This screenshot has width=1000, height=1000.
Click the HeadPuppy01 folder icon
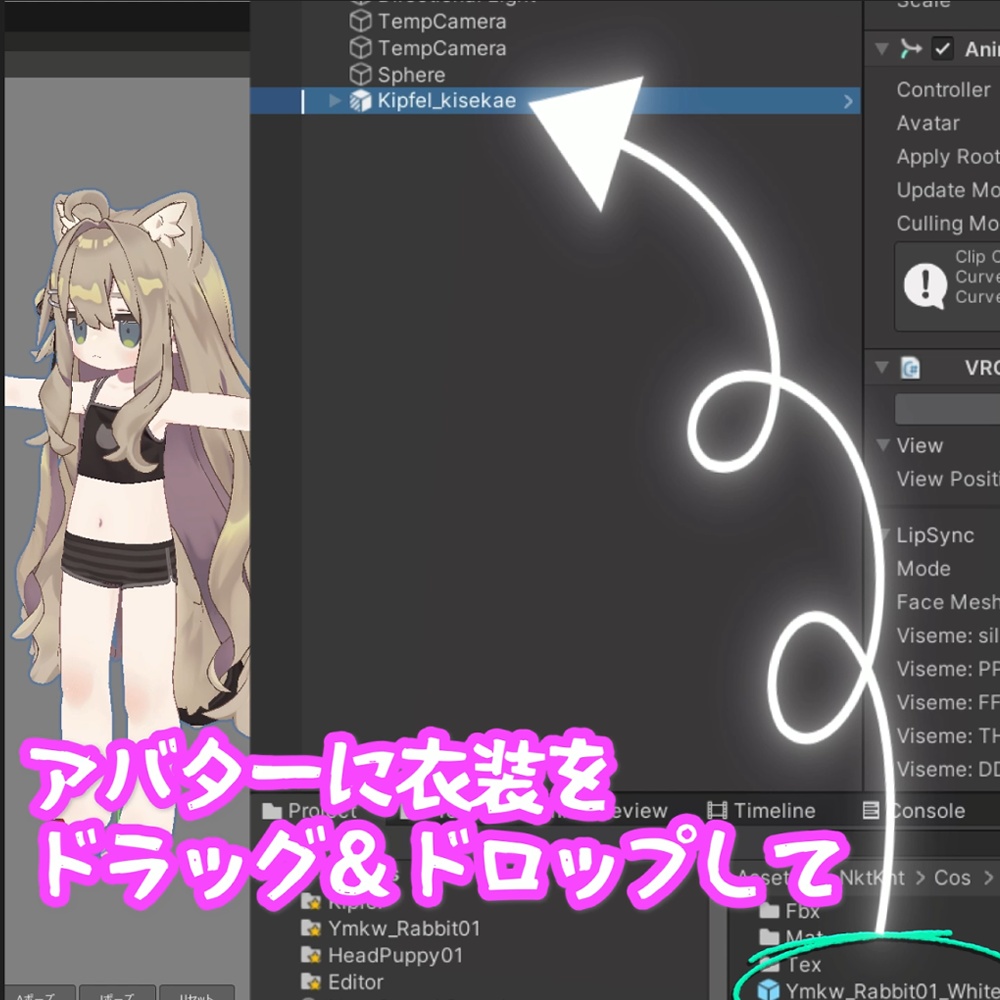point(310,955)
